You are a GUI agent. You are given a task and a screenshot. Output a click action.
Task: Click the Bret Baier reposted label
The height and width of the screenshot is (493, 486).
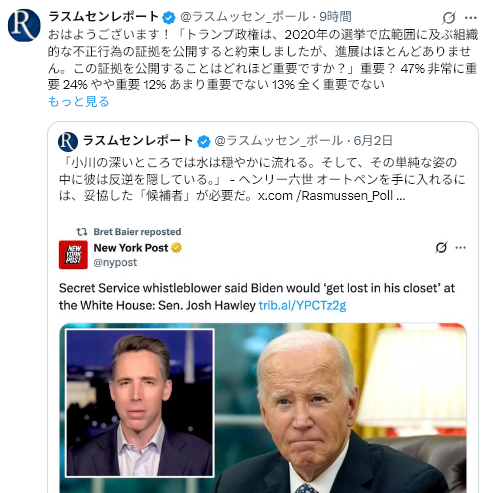coord(137,232)
